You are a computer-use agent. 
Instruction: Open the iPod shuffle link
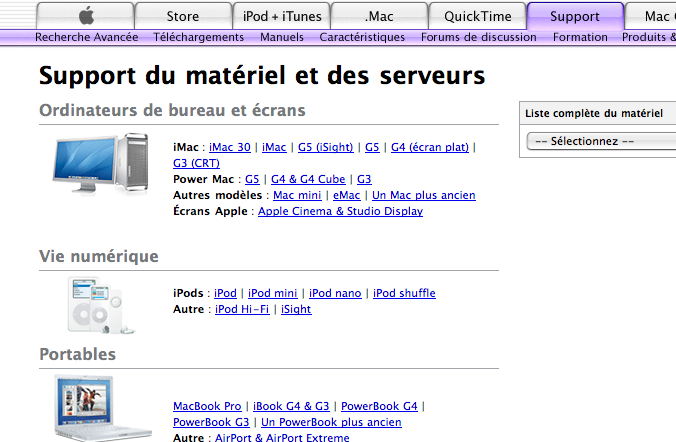(x=404, y=293)
